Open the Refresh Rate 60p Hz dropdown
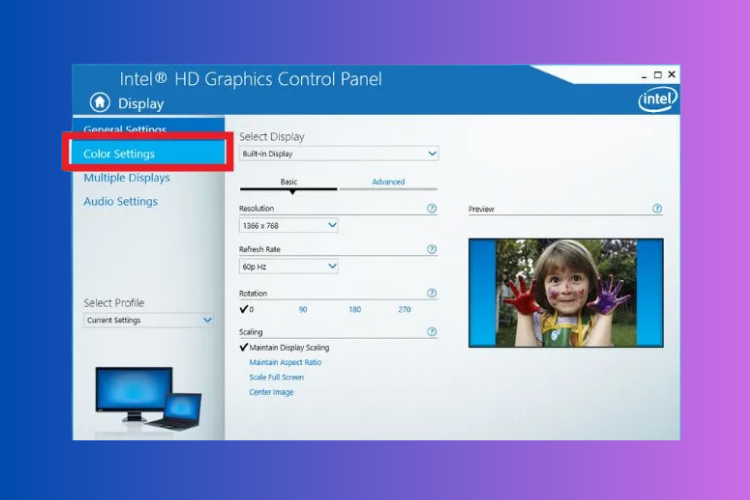This screenshot has width=750, height=500. tap(288, 267)
